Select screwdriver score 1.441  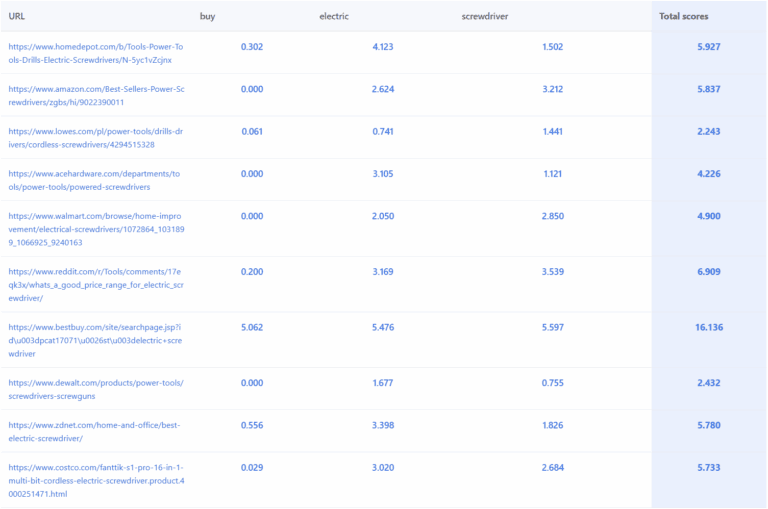coord(552,131)
